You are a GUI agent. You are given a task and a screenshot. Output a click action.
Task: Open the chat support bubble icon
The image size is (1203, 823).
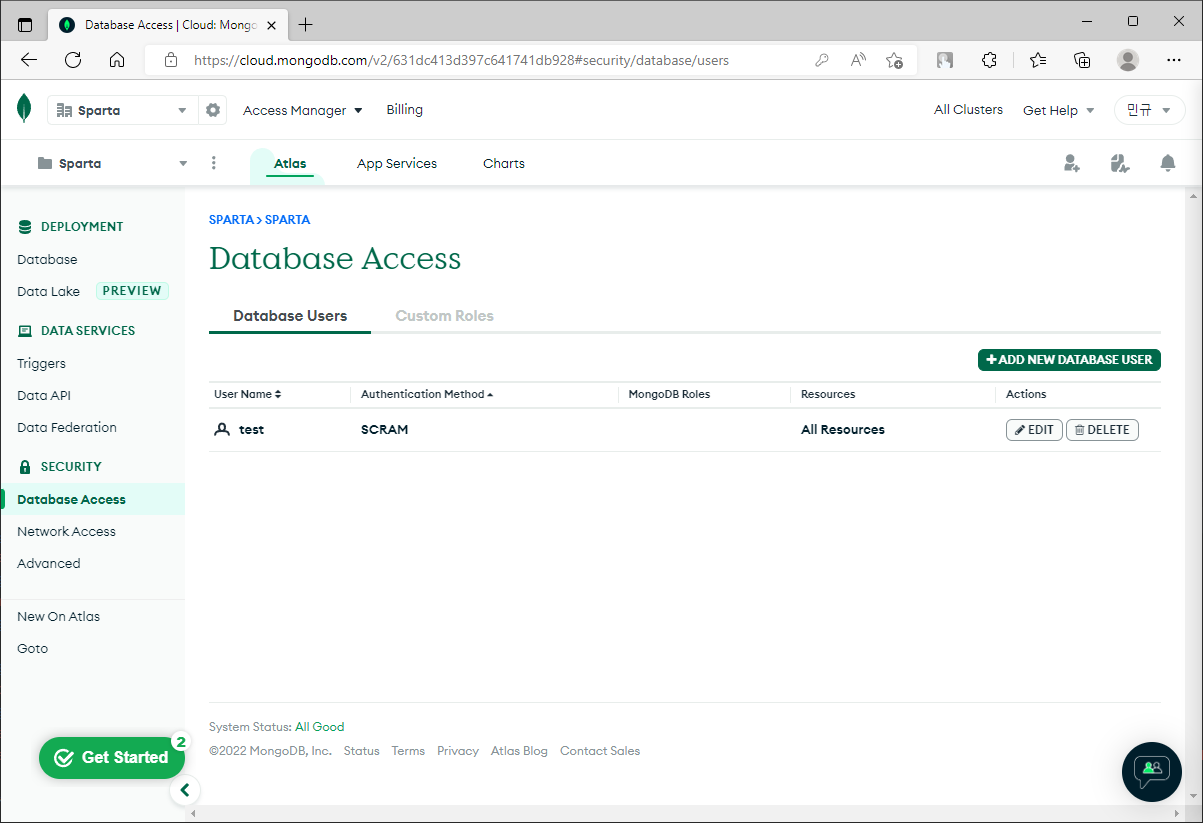[1152, 771]
